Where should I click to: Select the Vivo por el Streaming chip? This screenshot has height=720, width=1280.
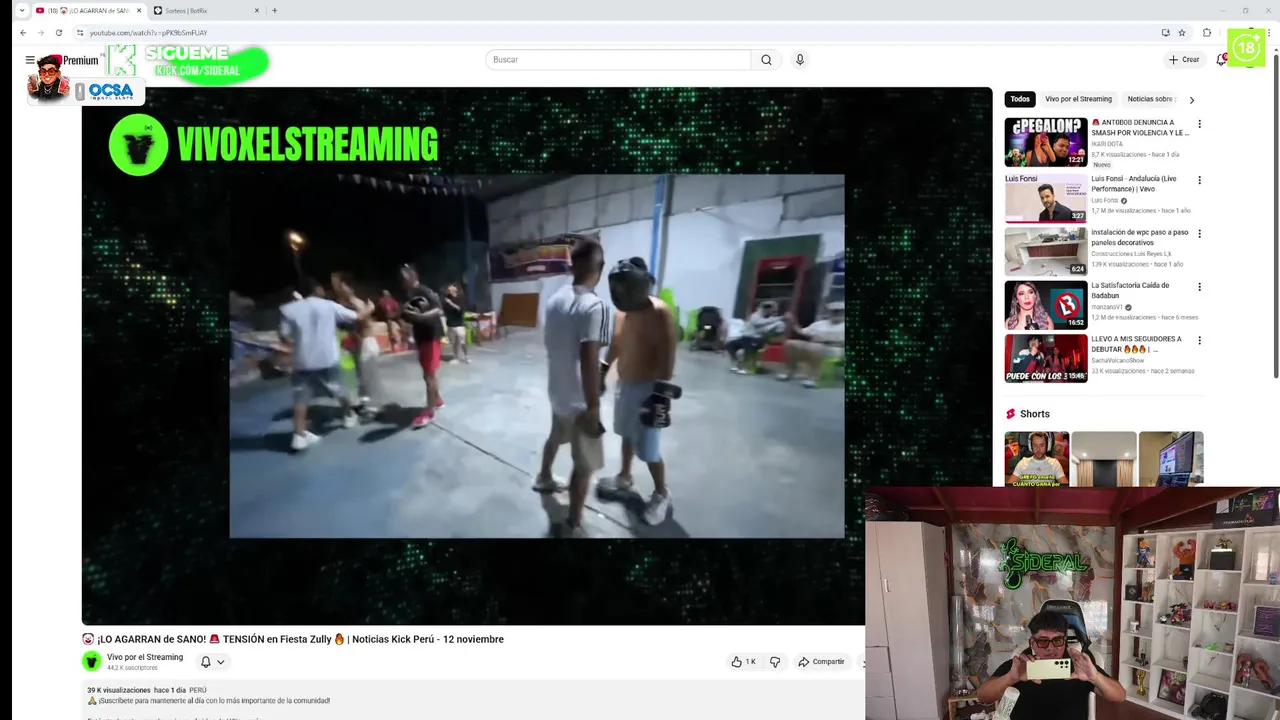1078,99
